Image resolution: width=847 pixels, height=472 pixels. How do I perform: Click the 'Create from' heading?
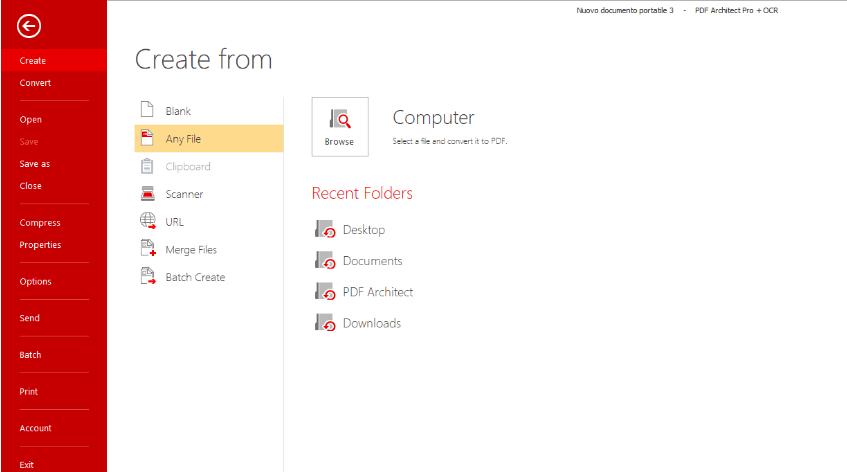tap(204, 59)
